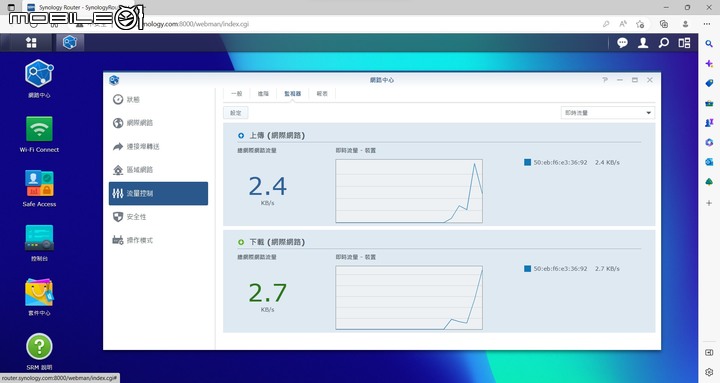Open the SRM main menu grid icon

(31, 43)
